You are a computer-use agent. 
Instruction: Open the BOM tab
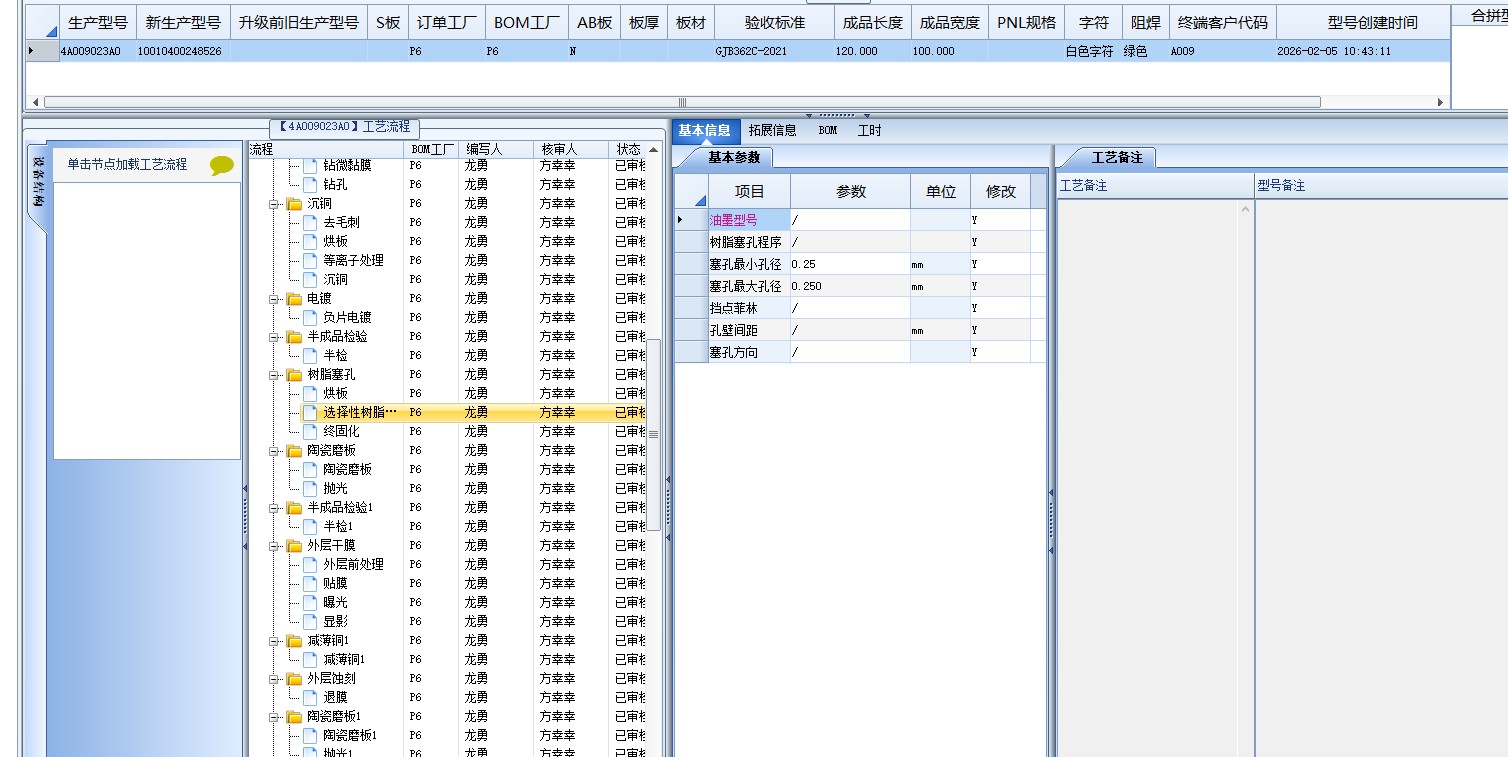pos(828,130)
